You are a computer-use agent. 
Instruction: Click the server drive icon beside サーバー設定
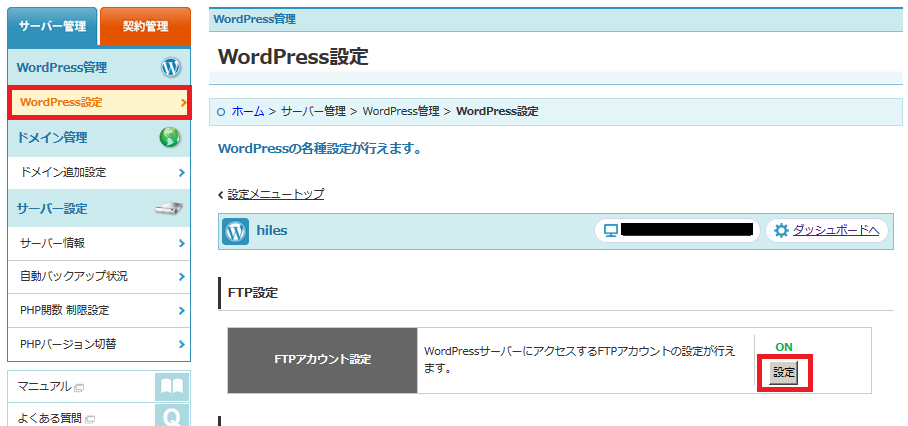click(x=169, y=208)
